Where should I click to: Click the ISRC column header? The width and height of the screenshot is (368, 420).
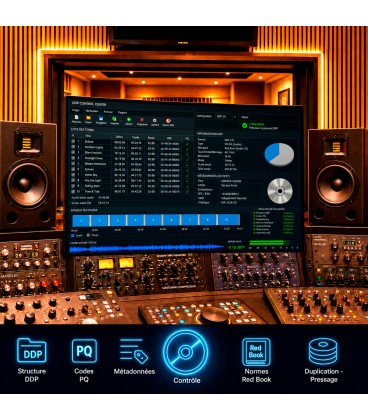[x=170, y=138]
